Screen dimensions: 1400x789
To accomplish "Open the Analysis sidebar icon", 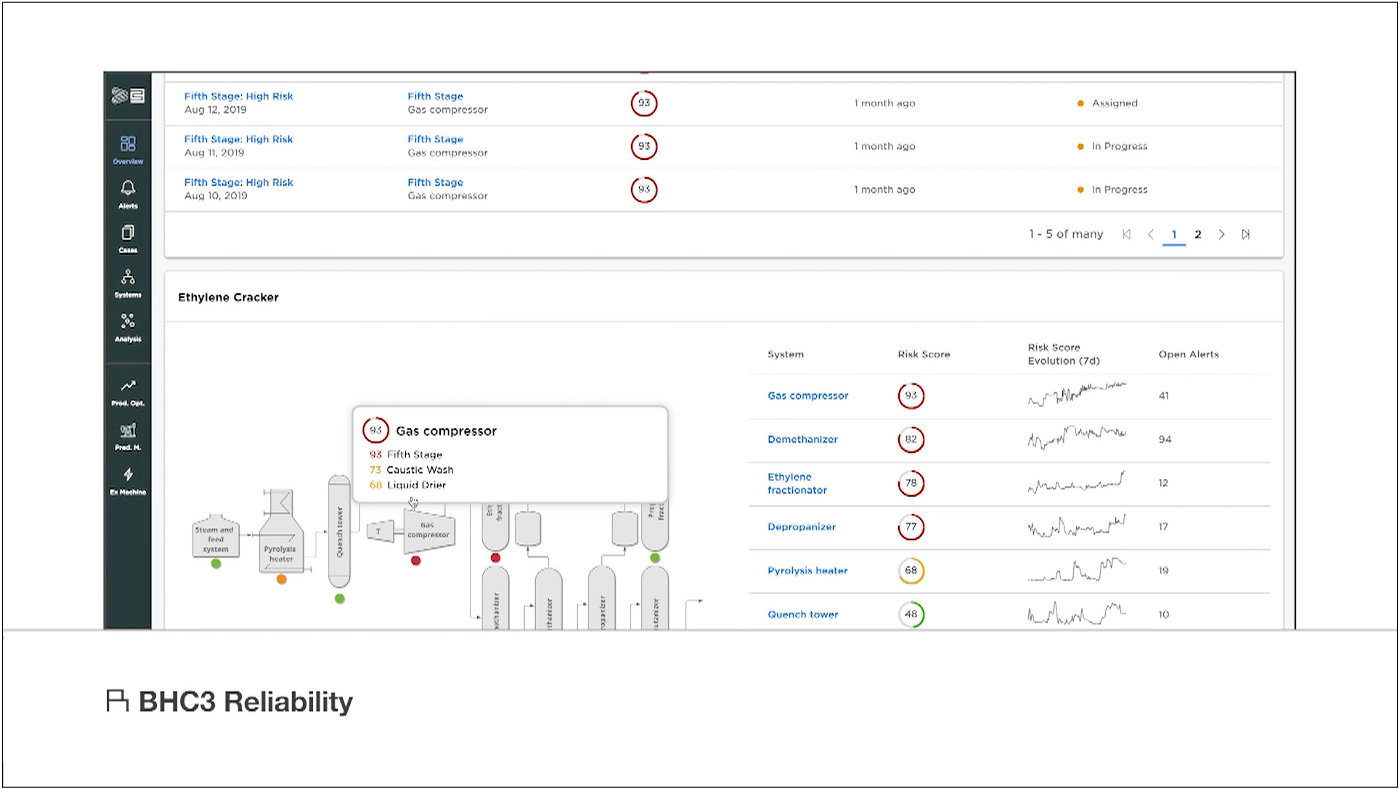I will [128, 321].
